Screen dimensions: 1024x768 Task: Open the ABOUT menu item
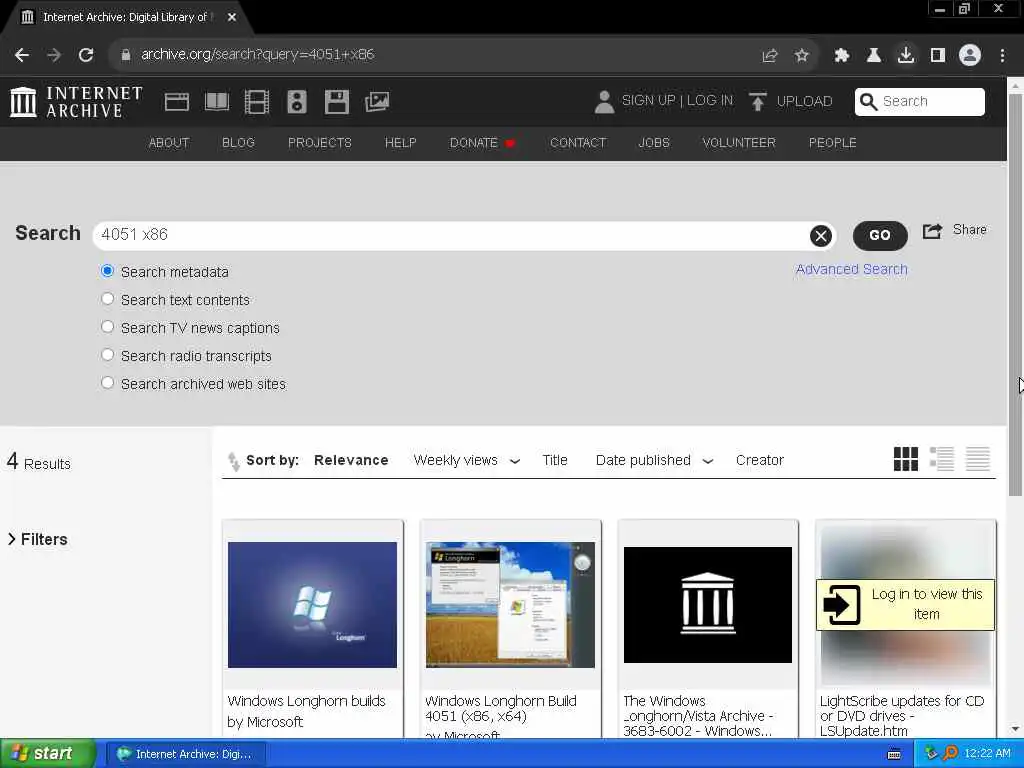click(168, 142)
